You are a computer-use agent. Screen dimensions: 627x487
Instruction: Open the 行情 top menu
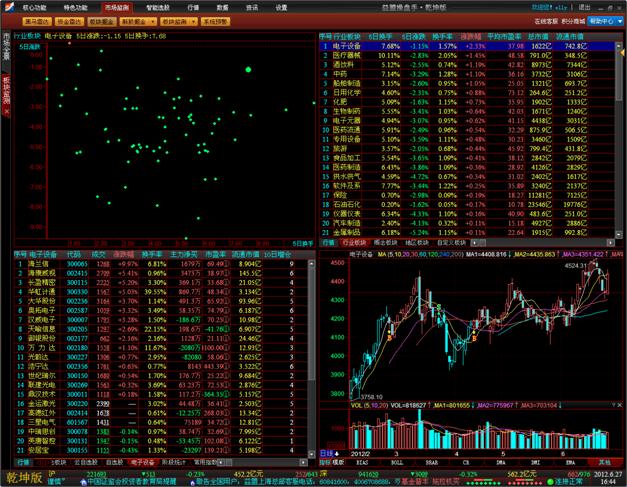pyautogui.click(x=193, y=7)
